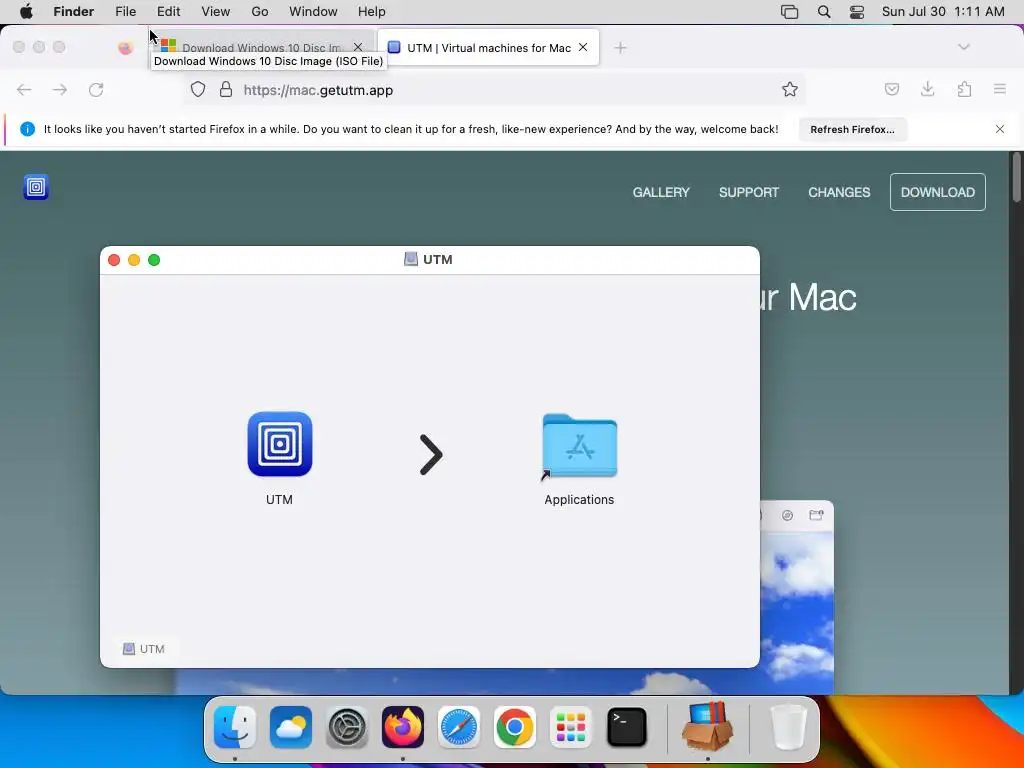Dismiss the Firefox notification bar
The image size is (1024, 768).
coord(1000,129)
